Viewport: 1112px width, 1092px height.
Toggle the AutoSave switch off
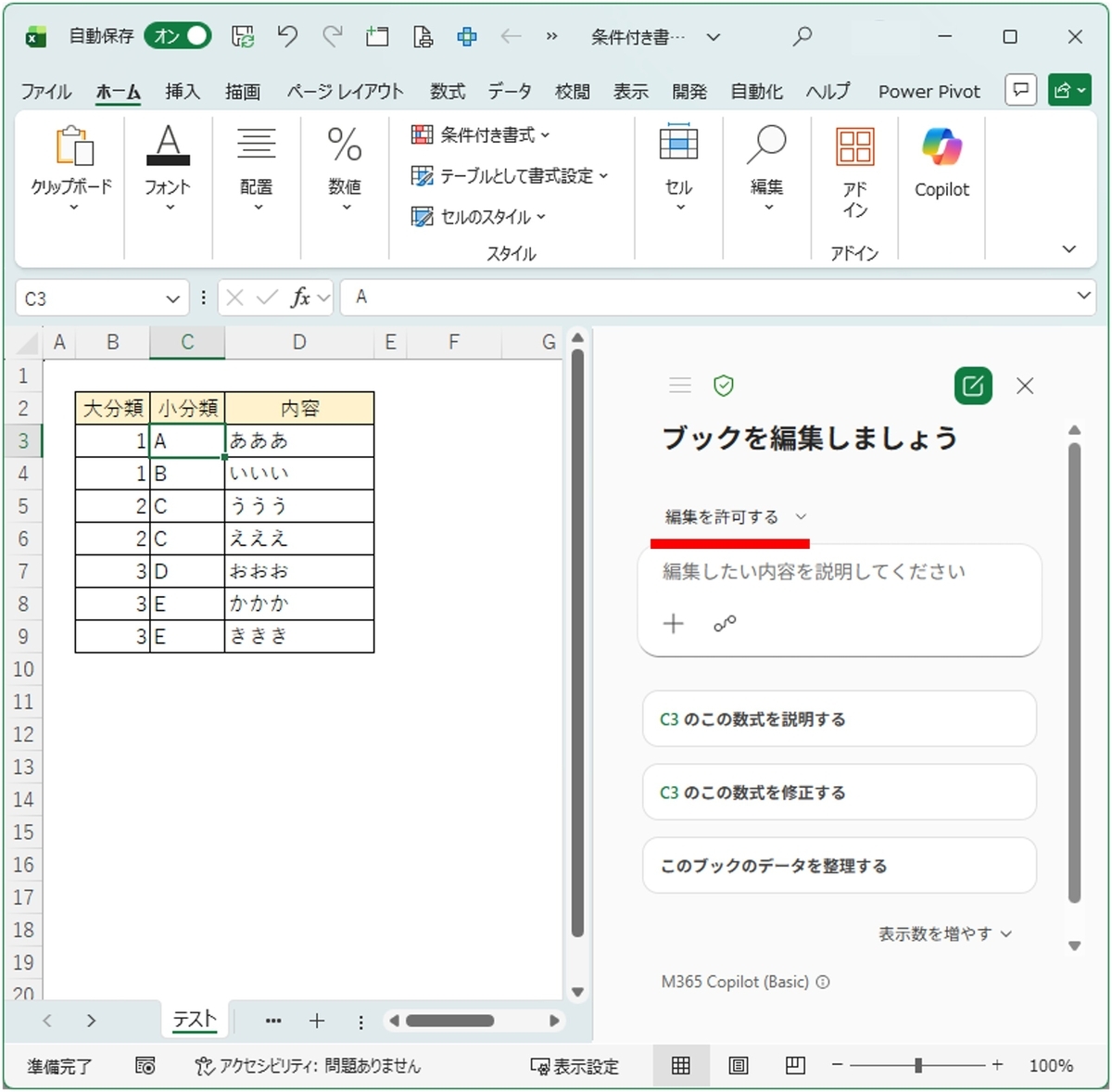click(177, 36)
